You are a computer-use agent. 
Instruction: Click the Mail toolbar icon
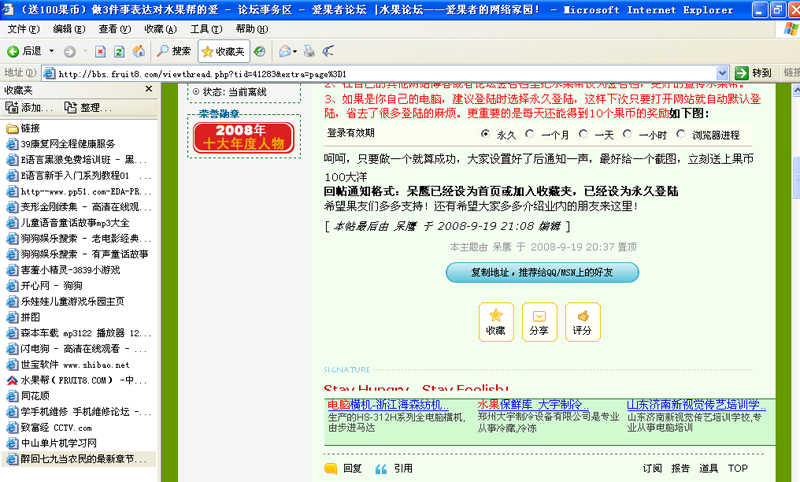click(x=285, y=51)
